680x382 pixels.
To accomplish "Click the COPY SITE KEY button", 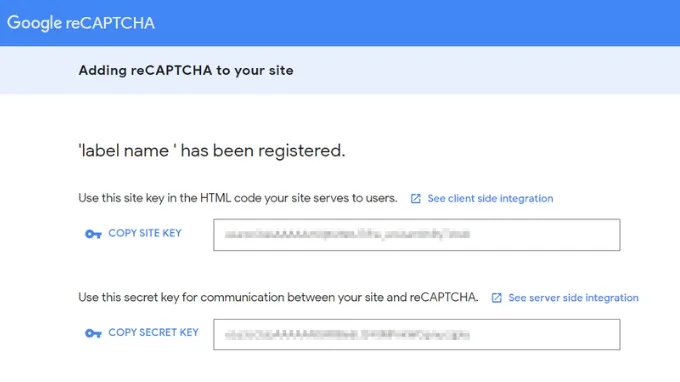I will (x=133, y=233).
